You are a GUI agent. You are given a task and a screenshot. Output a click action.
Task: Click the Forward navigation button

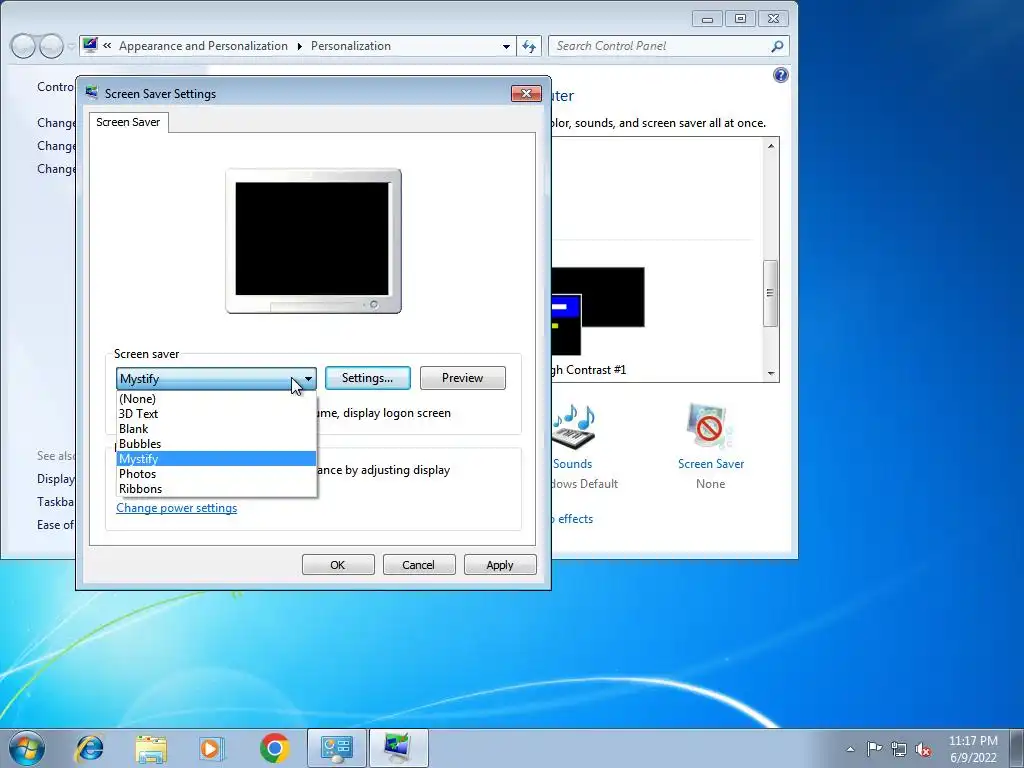pyautogui.click(x=51, y=46)
